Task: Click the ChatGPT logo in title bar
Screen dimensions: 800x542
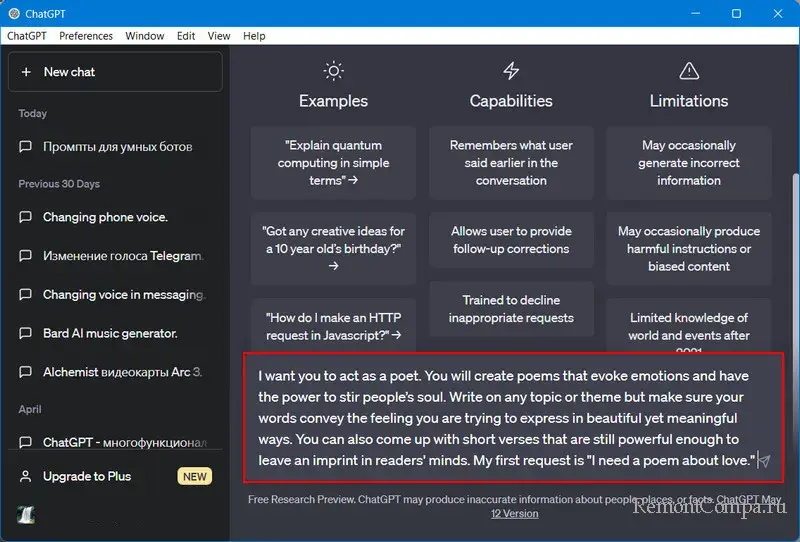Action: (x=13, y=14)
